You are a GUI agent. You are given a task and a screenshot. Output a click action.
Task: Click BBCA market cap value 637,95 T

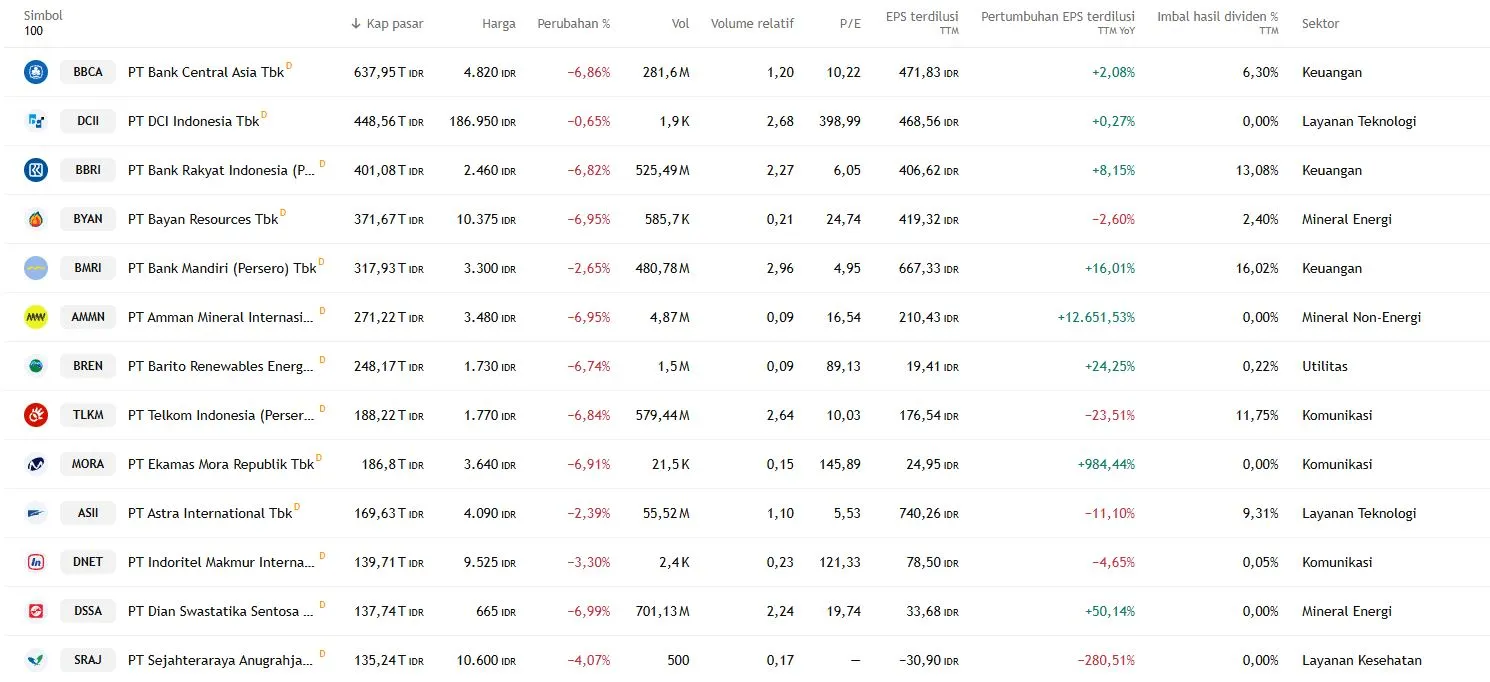389,72
